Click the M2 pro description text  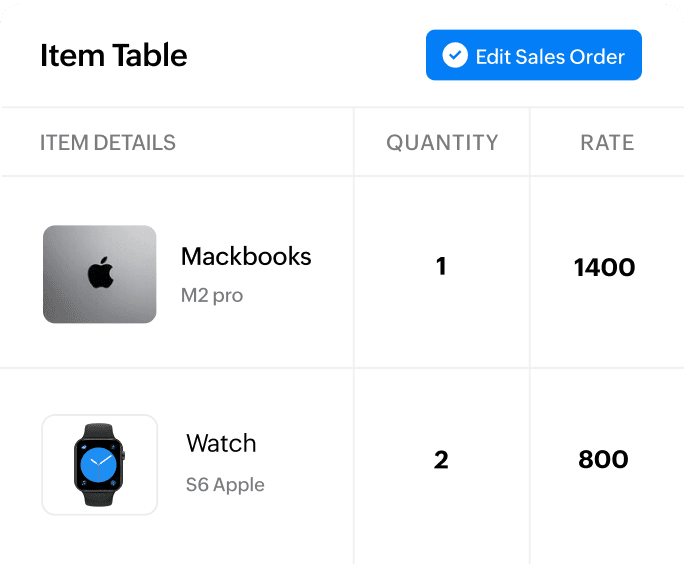click(x=212, y=295)
